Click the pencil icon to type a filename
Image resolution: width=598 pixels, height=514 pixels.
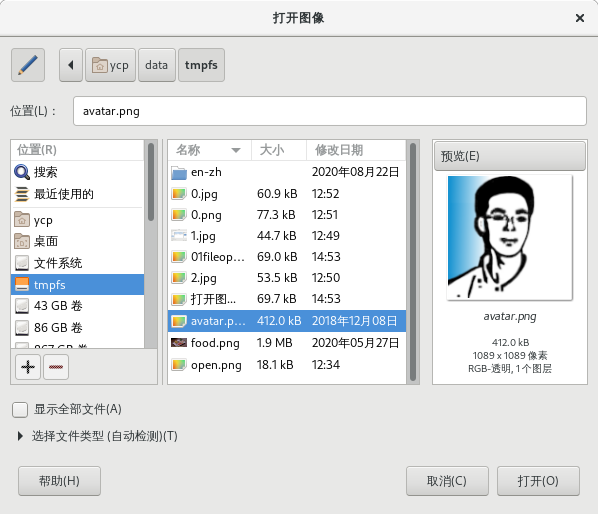coord(28,65)
